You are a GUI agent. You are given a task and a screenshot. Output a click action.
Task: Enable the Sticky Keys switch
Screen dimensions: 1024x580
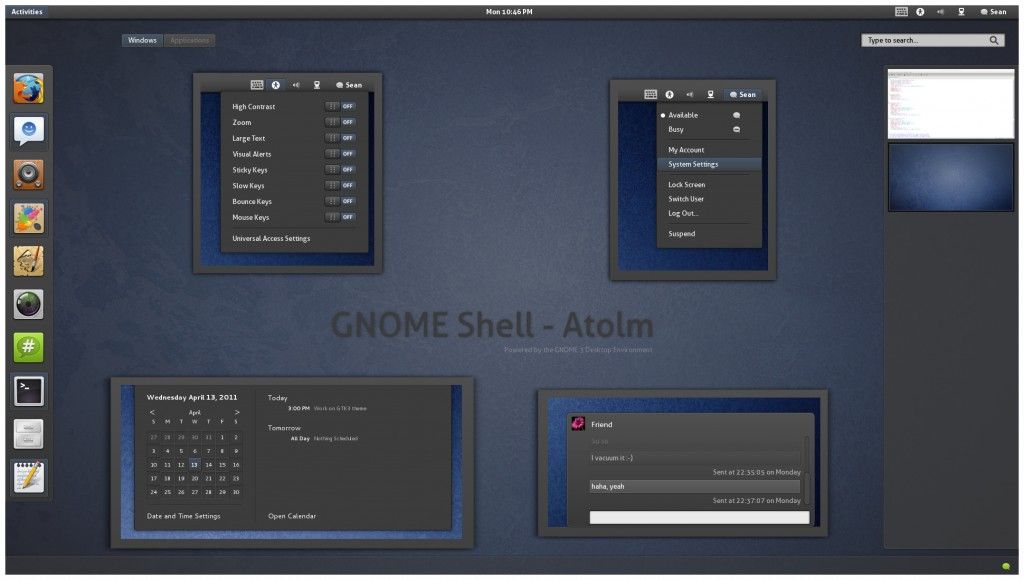tap(340, 169)
